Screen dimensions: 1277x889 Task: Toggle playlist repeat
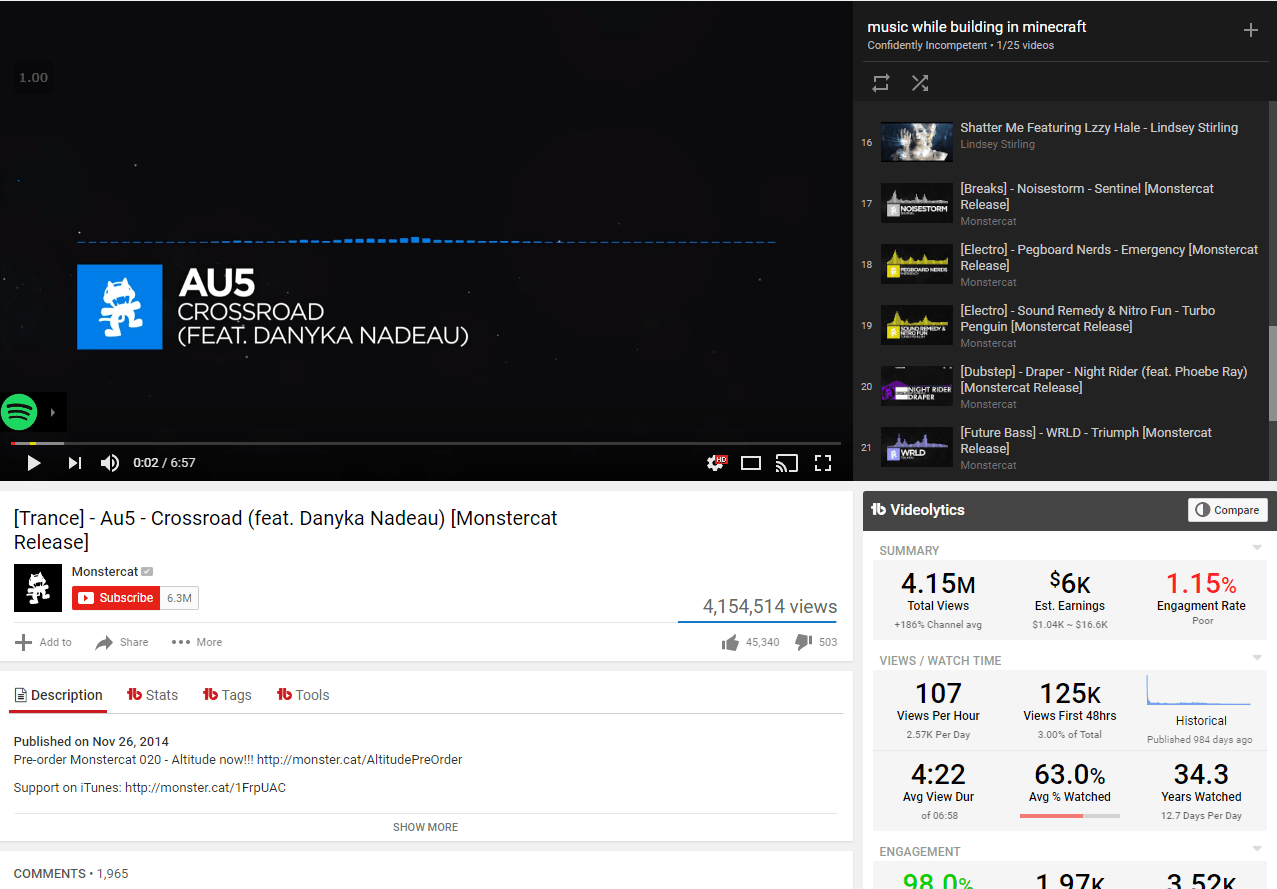click(881, 83)
